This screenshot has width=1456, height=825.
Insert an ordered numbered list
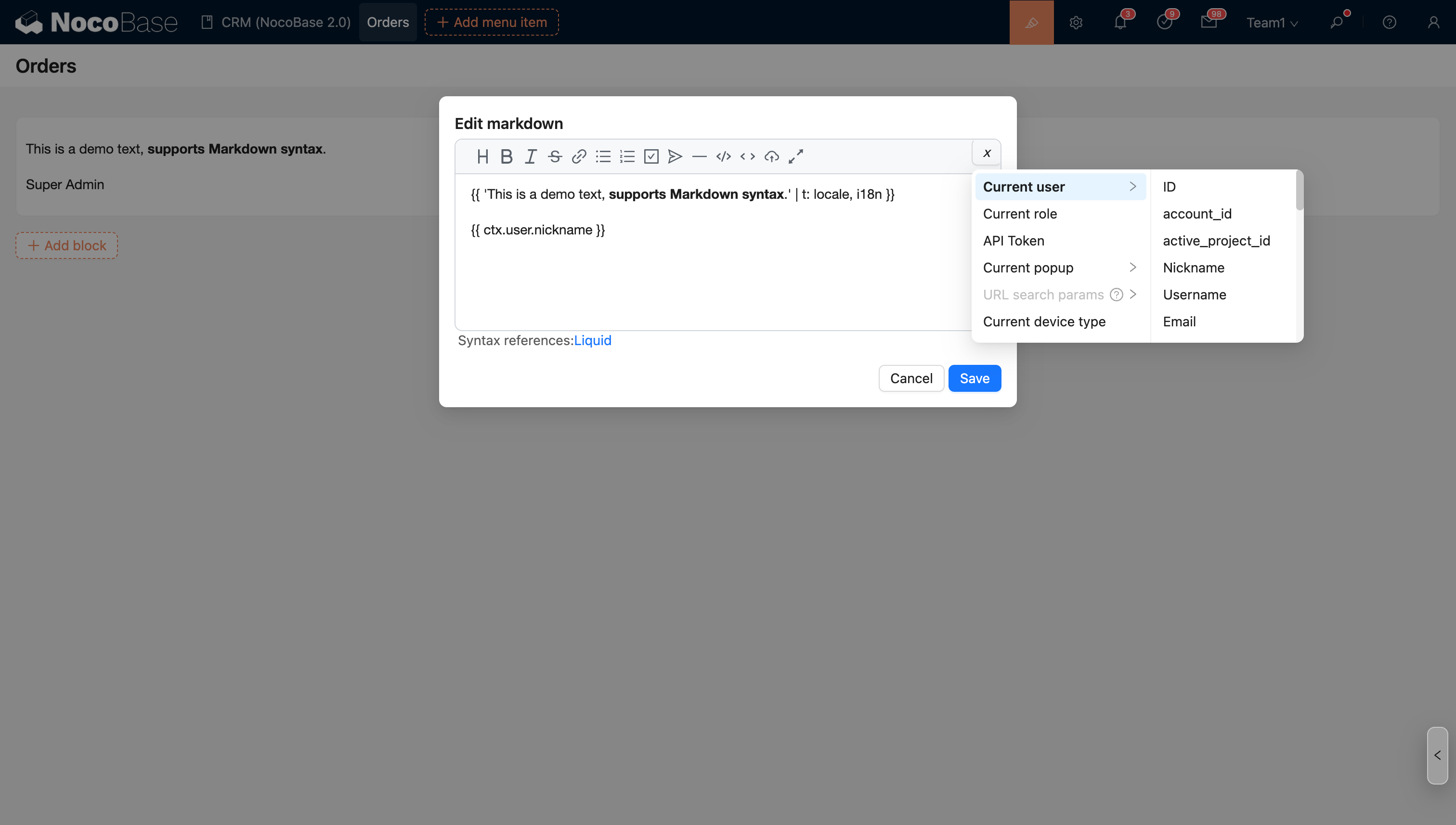click(x=627, y=156)
